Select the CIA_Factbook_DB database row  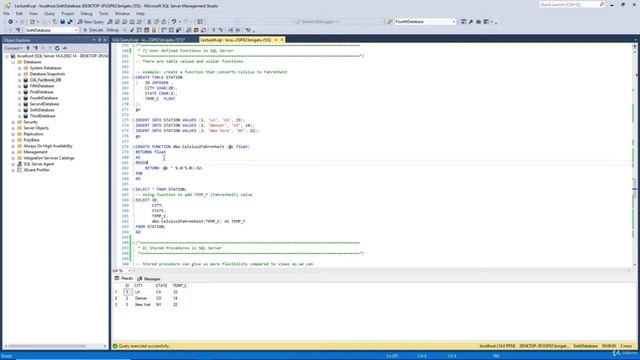(x=45, y=80)
